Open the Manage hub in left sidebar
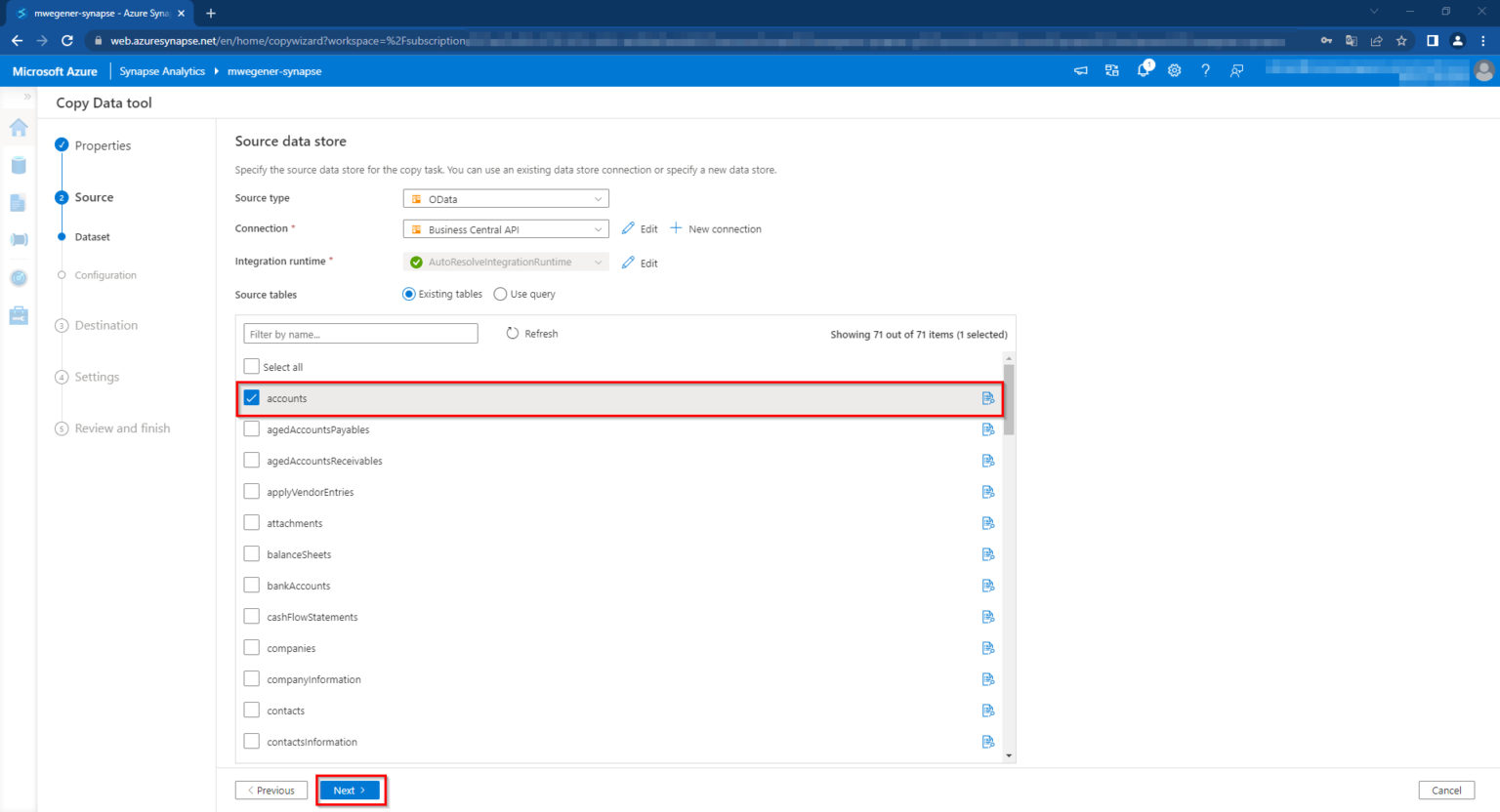The image size is (1500, 812). [18, 315]
